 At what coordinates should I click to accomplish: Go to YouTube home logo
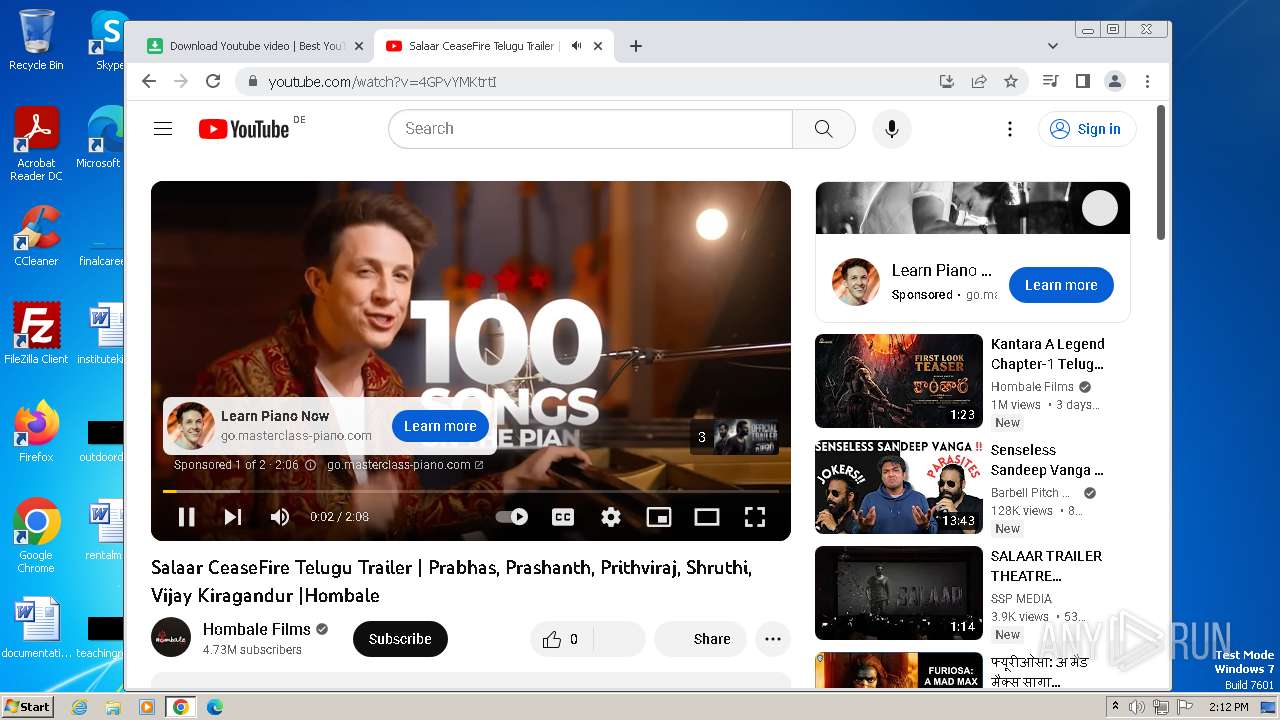coord(244,129)
